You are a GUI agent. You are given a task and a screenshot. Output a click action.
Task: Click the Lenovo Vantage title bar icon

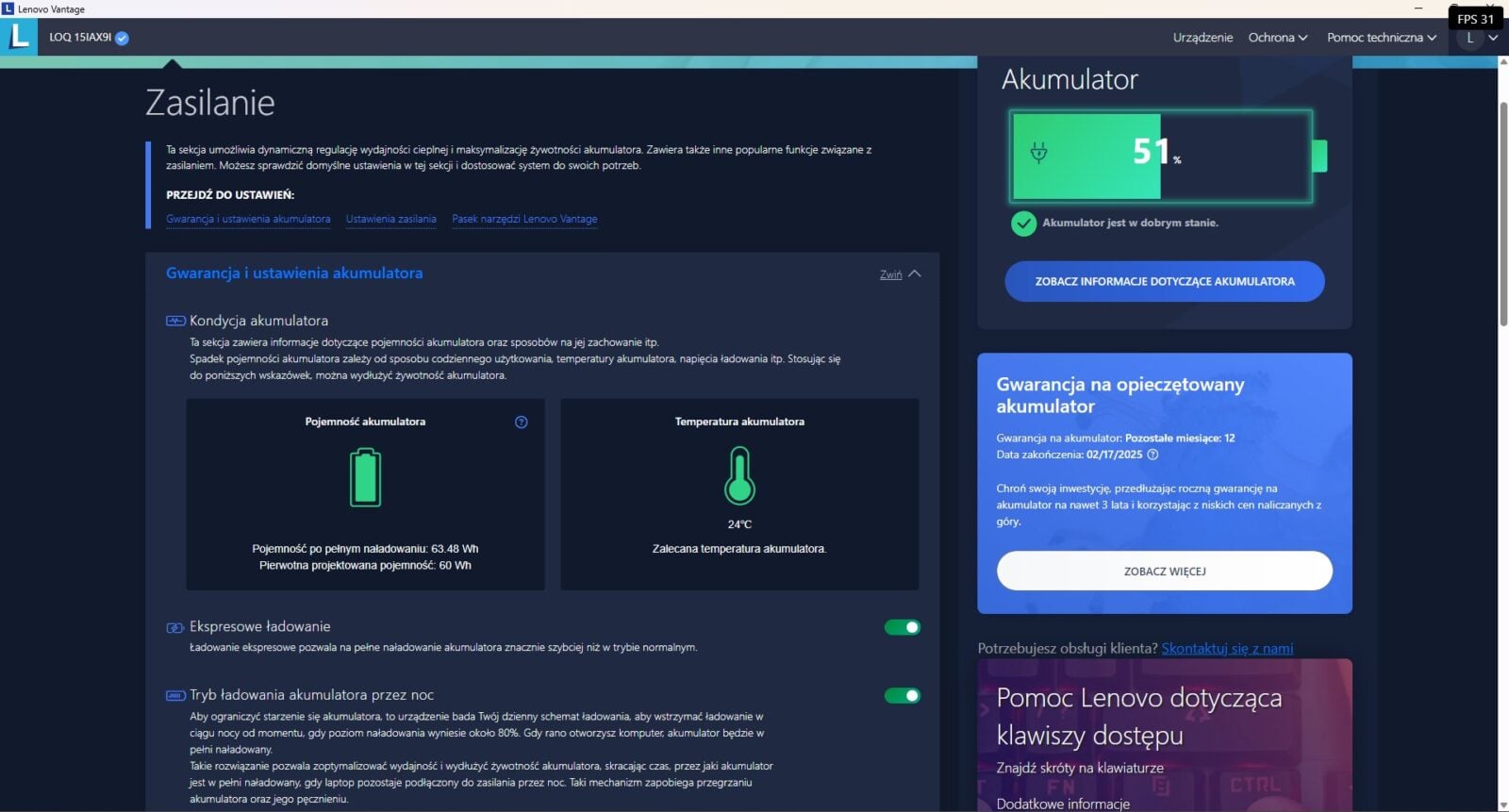pos(8,8)
